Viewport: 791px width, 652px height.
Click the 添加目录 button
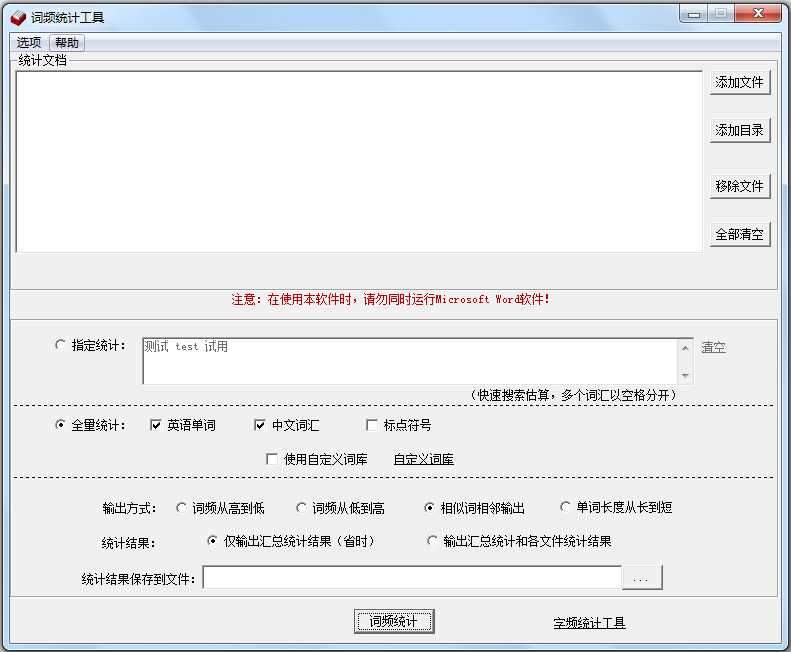point(740,130)
